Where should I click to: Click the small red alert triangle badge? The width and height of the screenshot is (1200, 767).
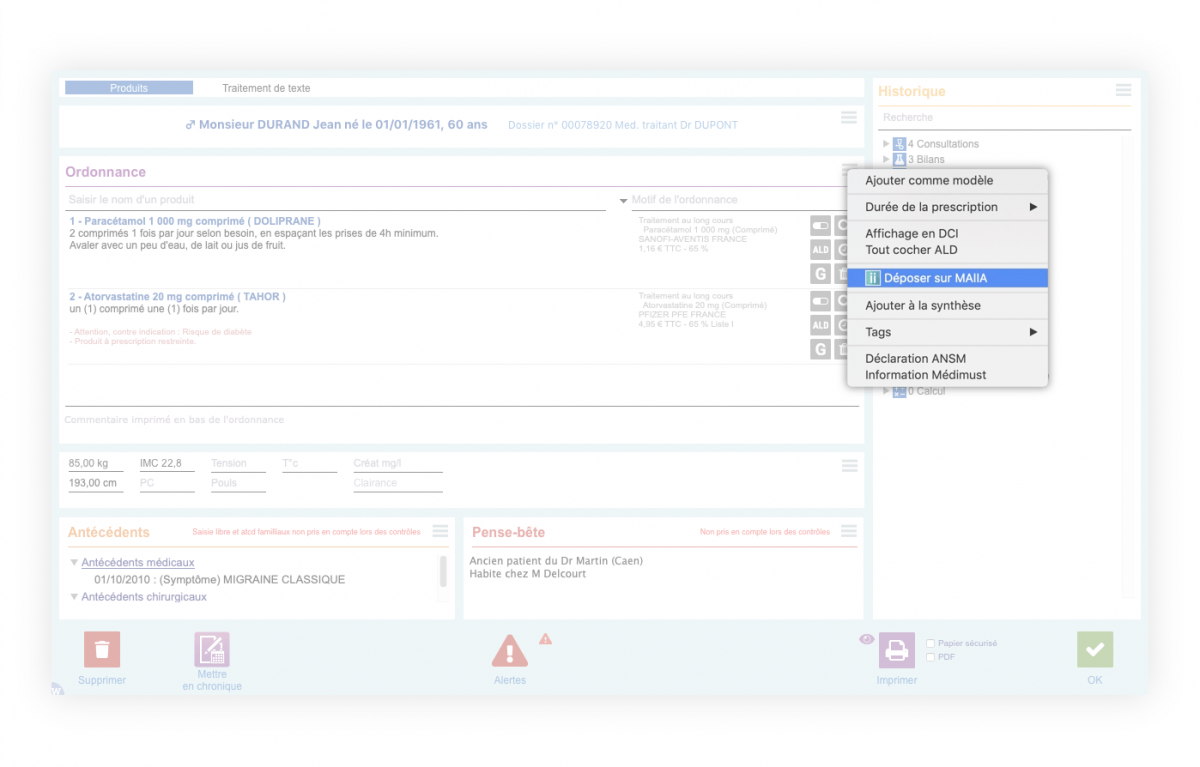(545, 638)
